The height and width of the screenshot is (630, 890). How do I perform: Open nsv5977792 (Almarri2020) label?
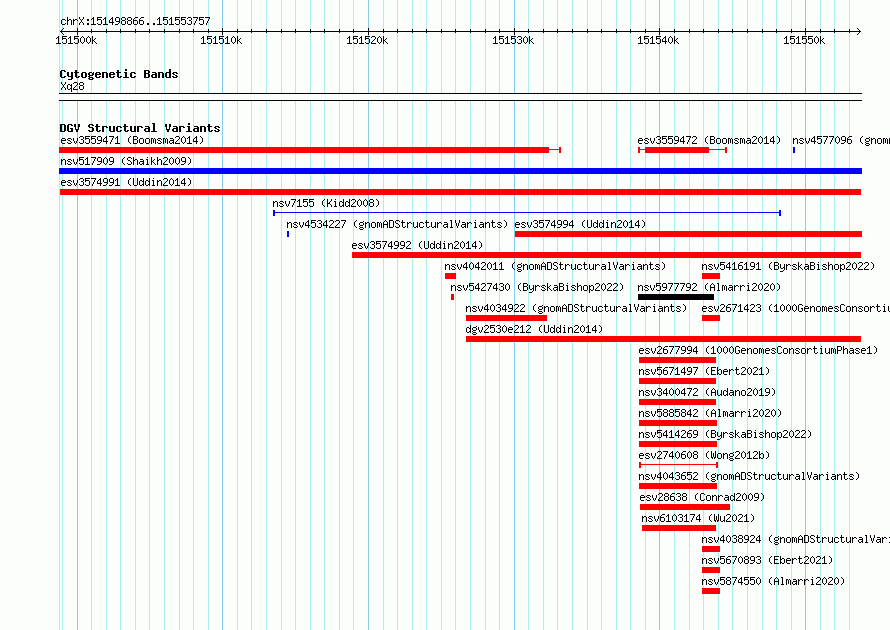click(709, 287)
